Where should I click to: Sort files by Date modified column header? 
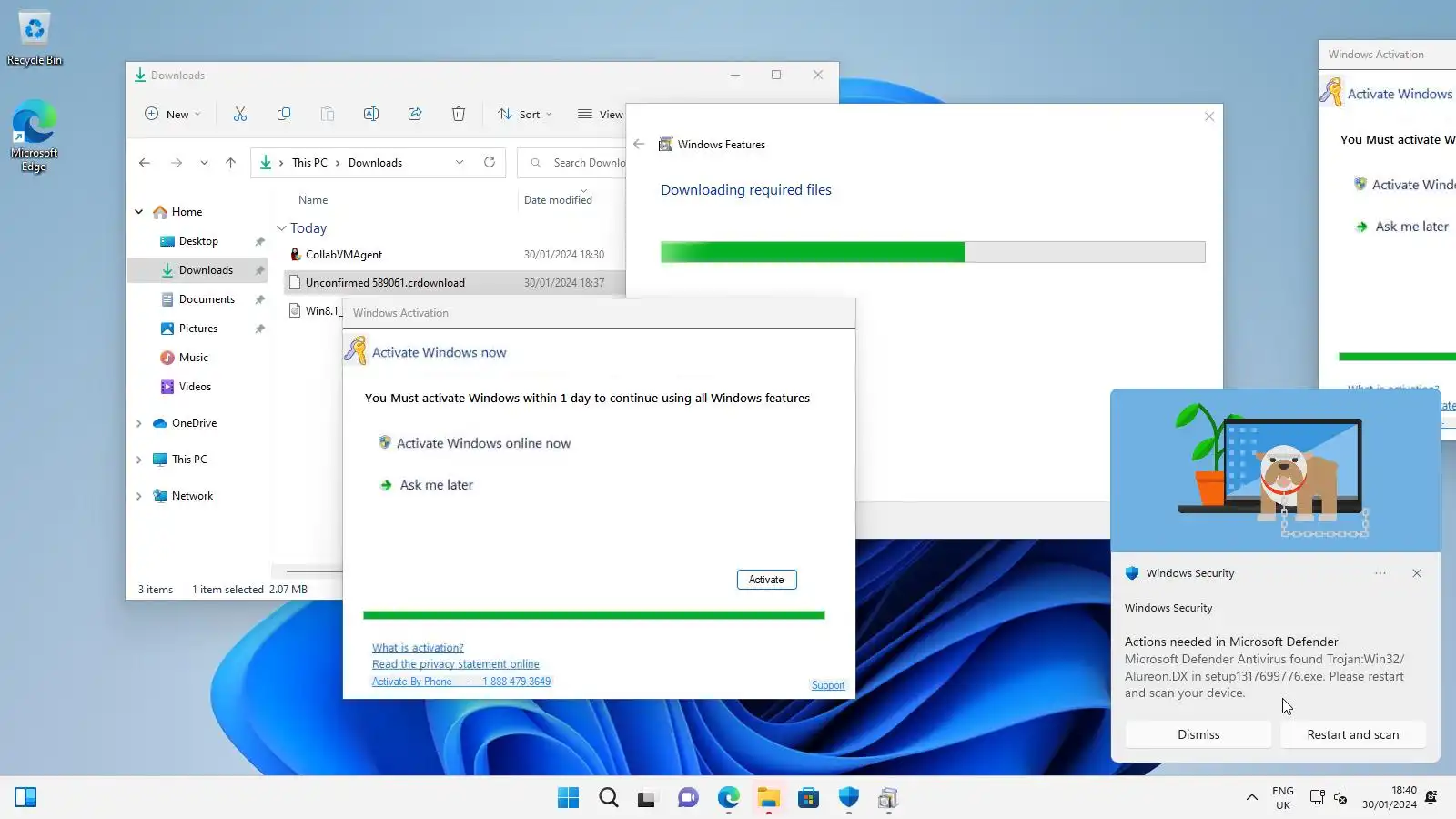pyautogui.click(x=558, y=200)
